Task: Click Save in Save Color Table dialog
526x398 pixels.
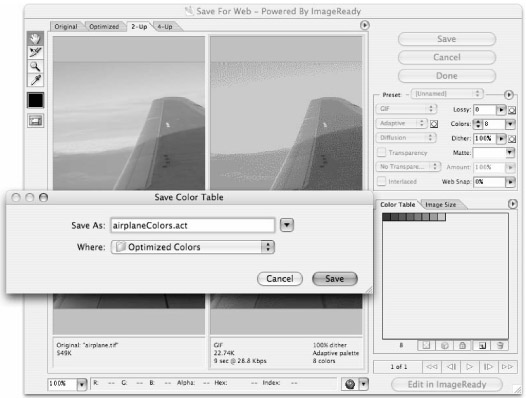Action: pyautogui.click(x=334, y=279)
